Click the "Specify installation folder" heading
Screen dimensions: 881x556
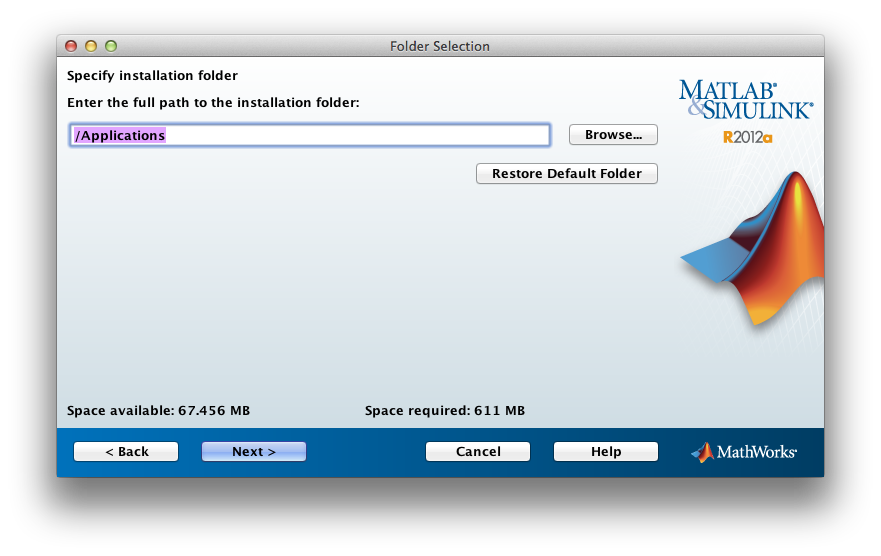click(152, 76)
